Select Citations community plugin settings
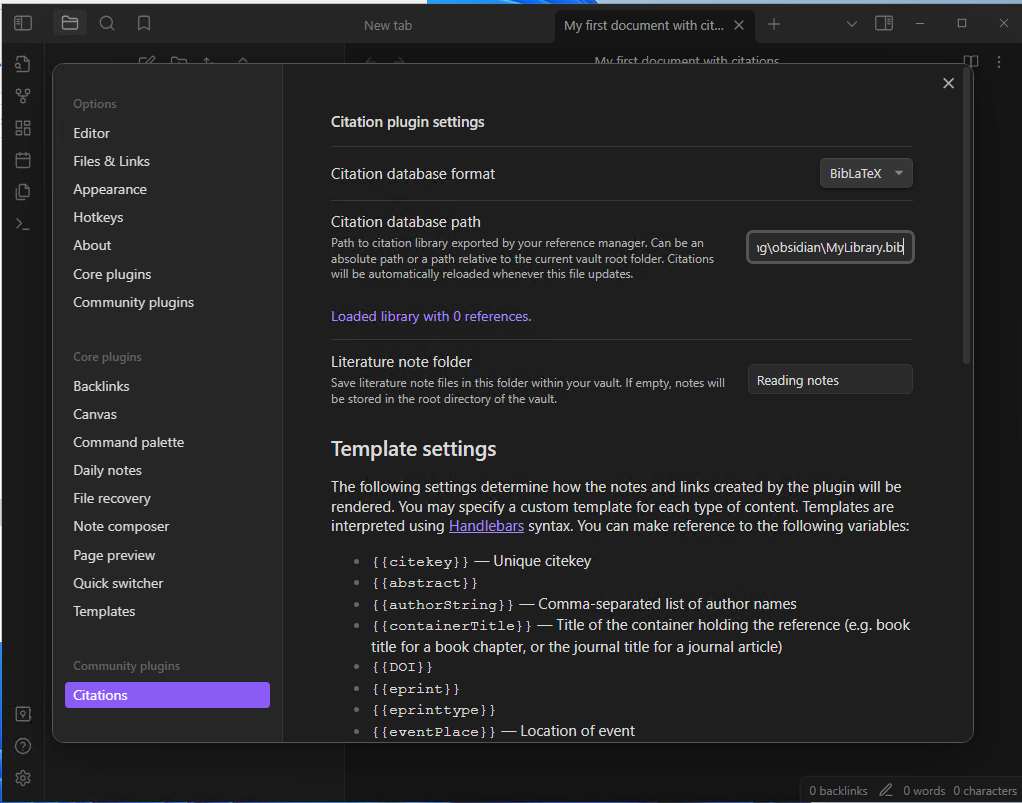This screenshot has height=803, width=1022. click(167, 695)
